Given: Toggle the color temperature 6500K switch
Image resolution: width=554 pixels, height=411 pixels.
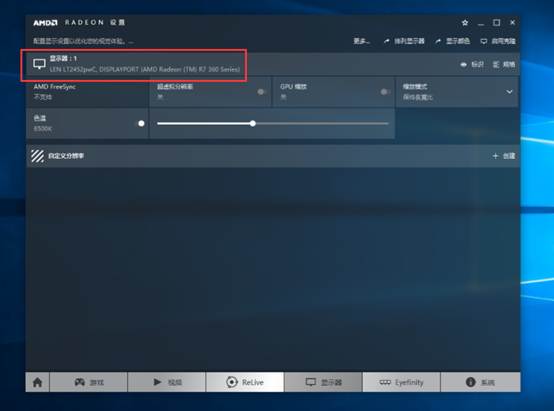Looking at the screenshot, I should click(x=141, y=123).
